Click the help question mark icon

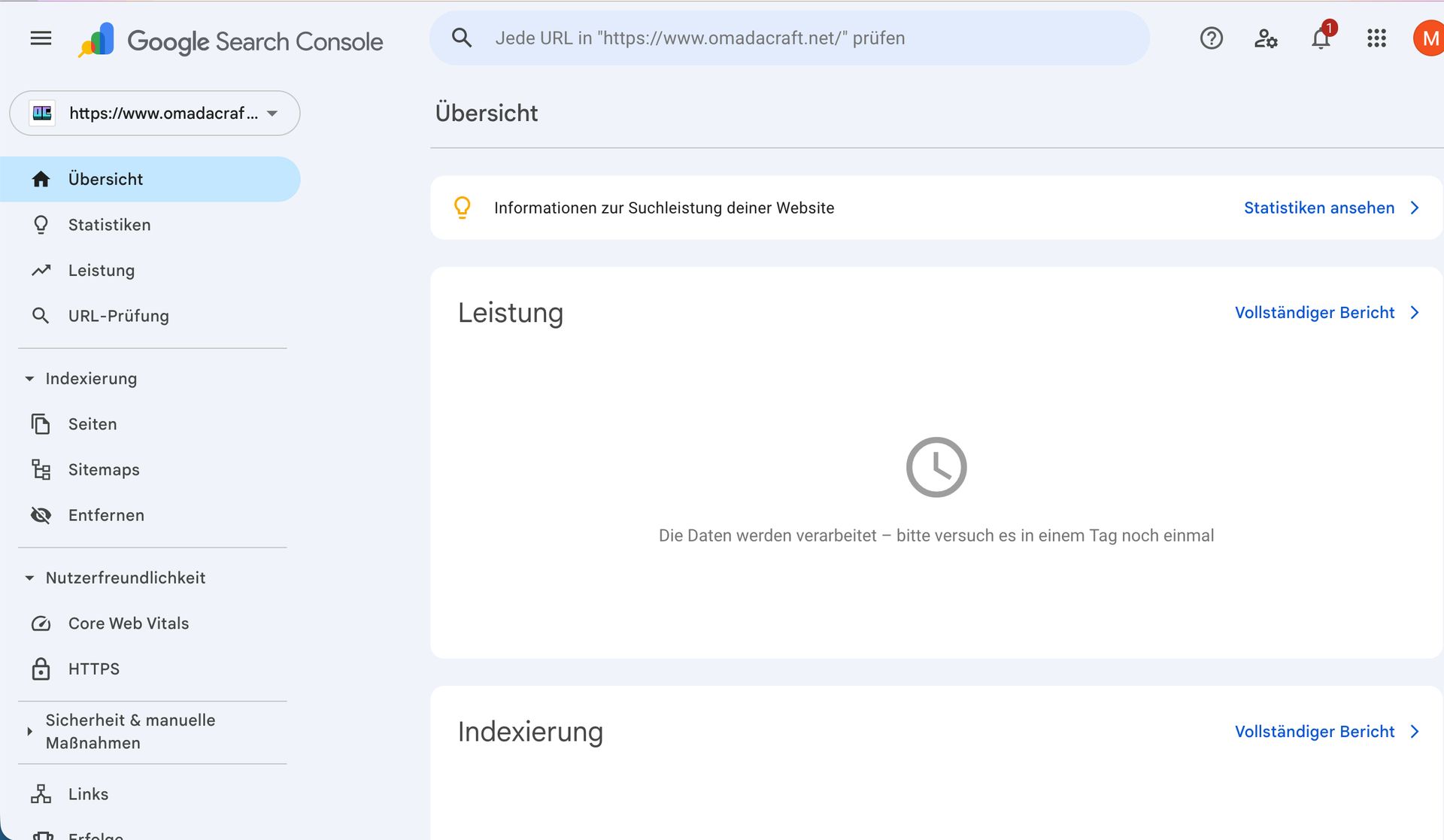pyautogui.click(x=1211, y=38)
